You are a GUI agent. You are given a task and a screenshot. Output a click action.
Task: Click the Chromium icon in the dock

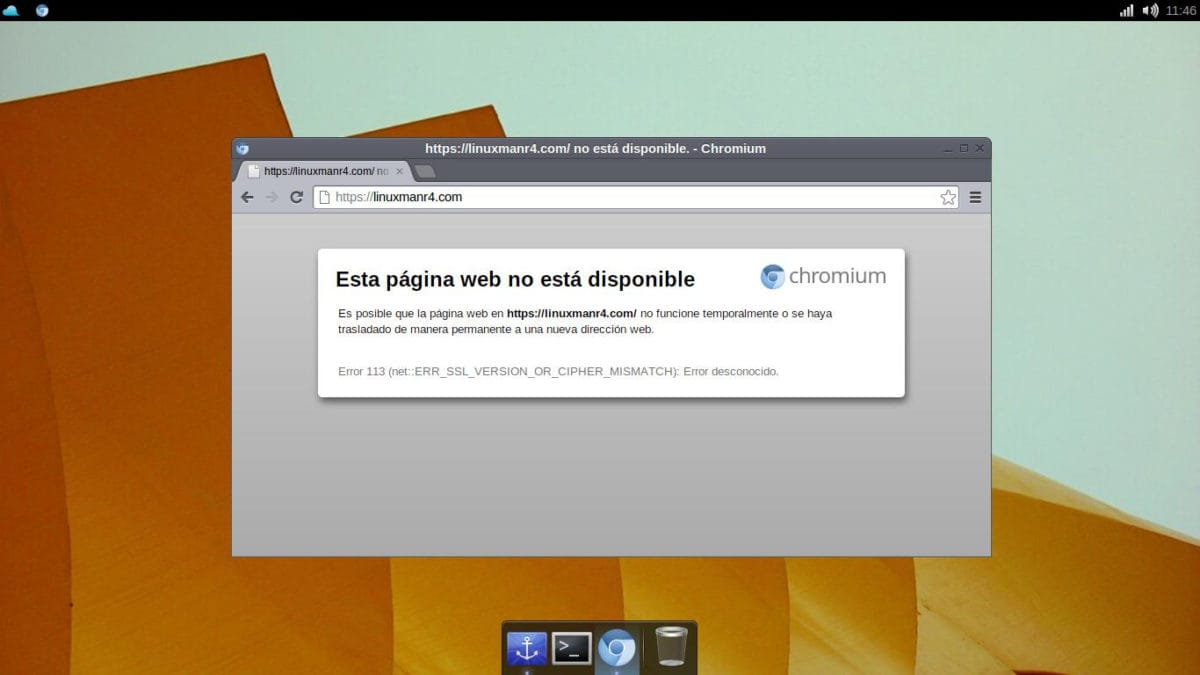click(617, 648)
